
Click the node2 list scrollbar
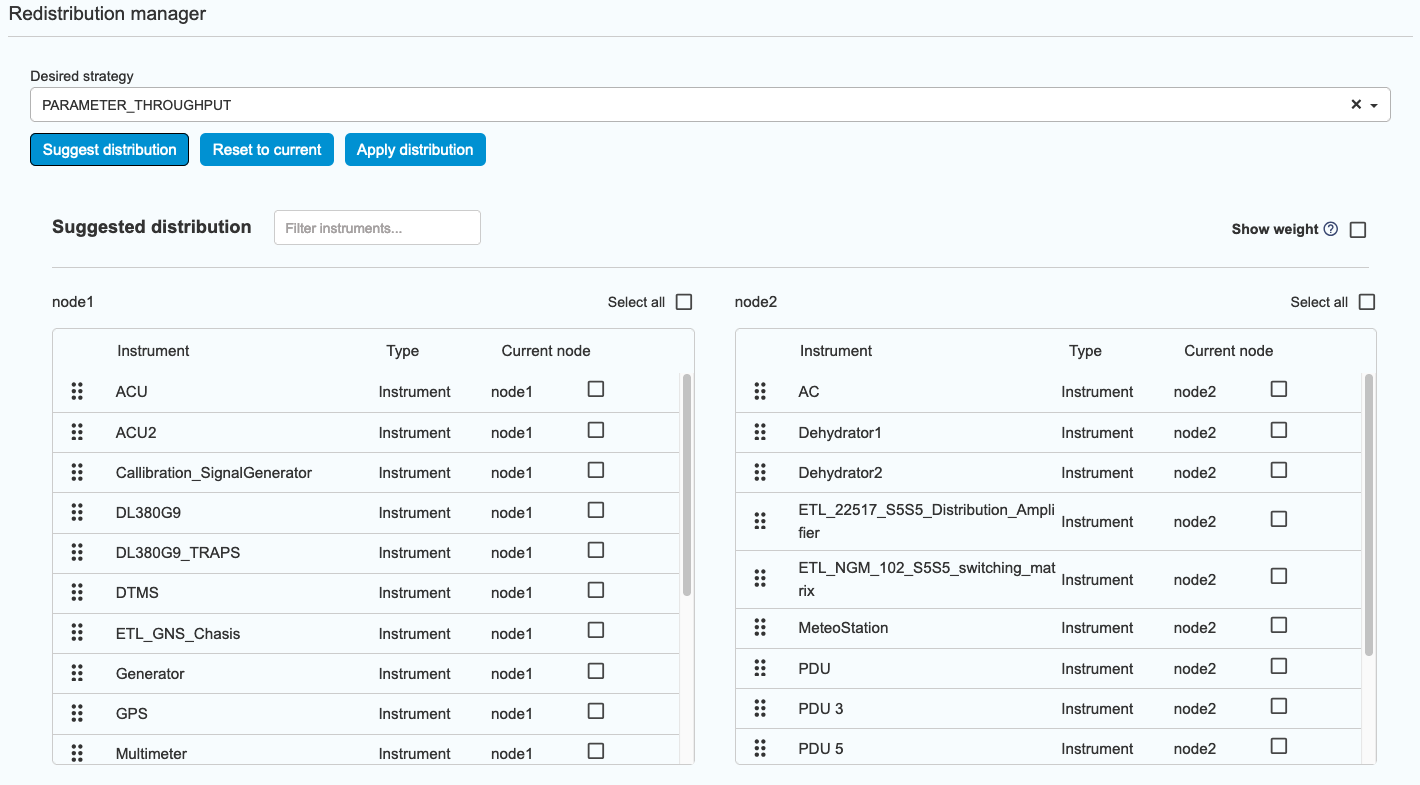point(1370,515)
